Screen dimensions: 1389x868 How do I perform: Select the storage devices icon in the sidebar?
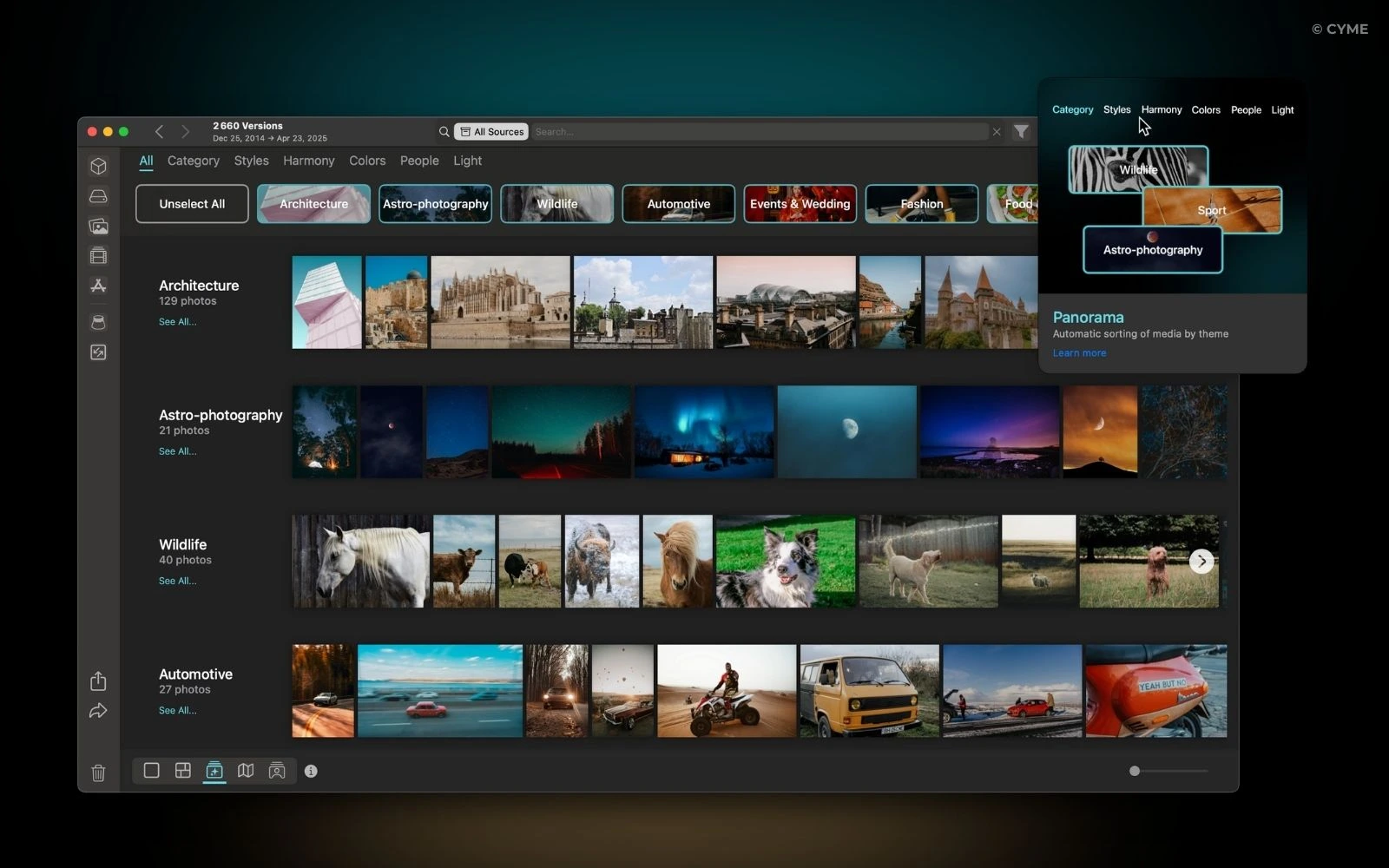[98, 196]
